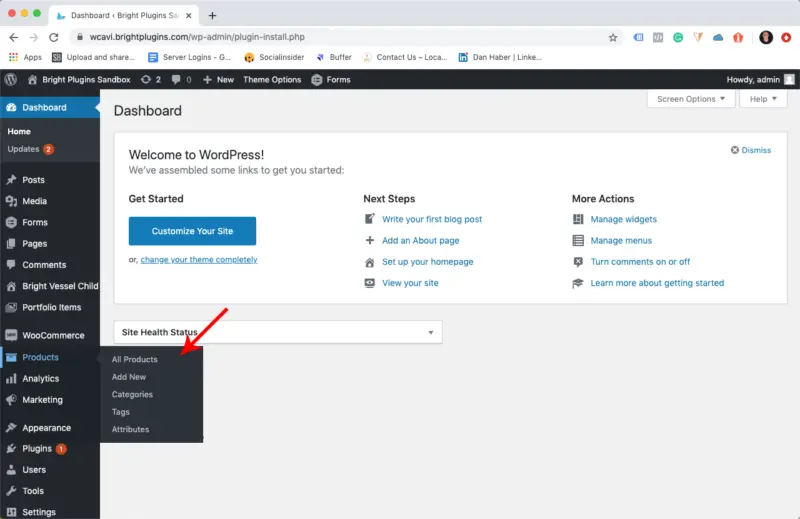Expand the Help dropdown tab
This screenshot has width=800, height=519.
click(x=763, y=99)
